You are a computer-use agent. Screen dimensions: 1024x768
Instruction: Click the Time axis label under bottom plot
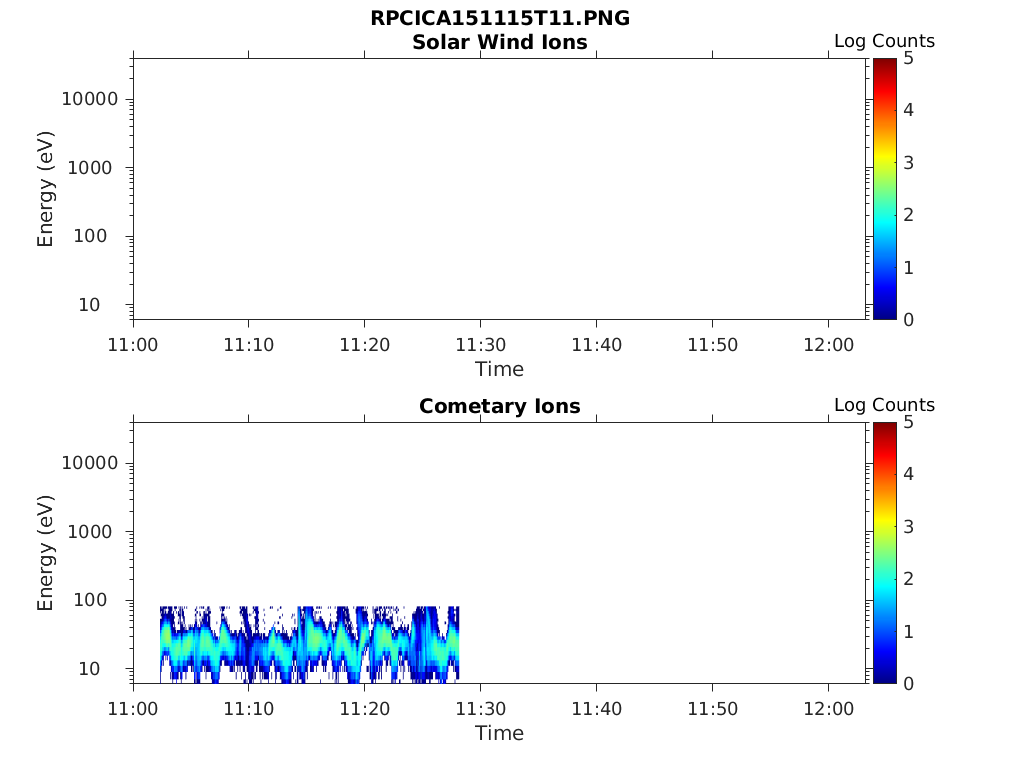[x=500, y=733]
